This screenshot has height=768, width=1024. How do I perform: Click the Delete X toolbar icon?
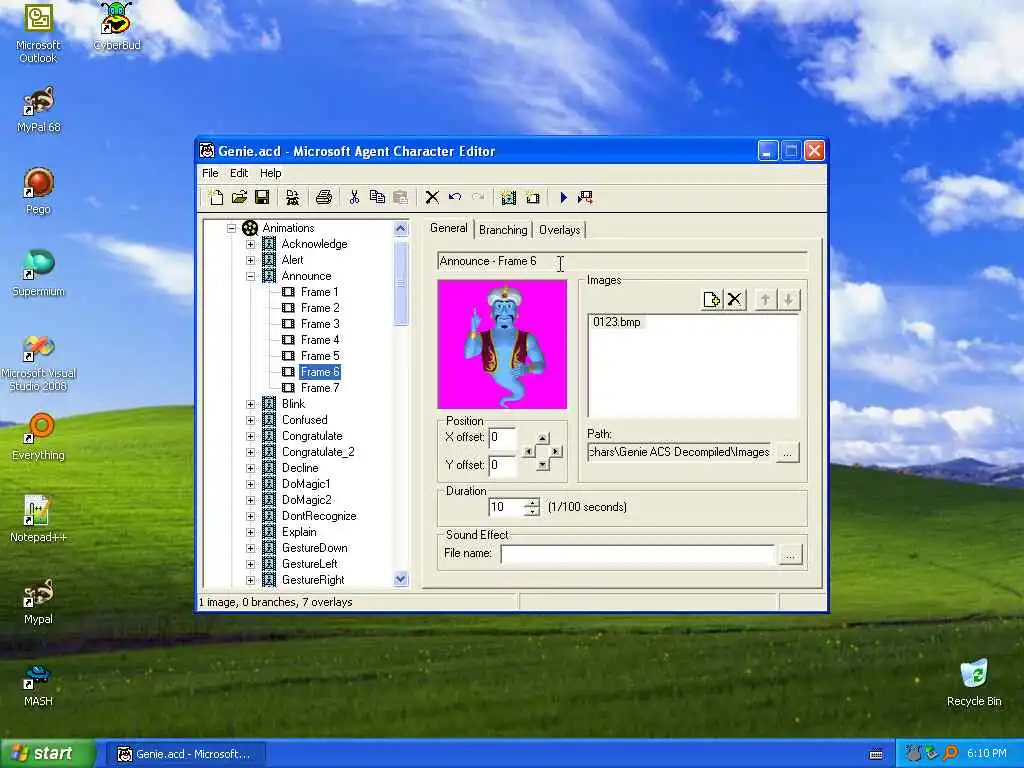point(432,197)
